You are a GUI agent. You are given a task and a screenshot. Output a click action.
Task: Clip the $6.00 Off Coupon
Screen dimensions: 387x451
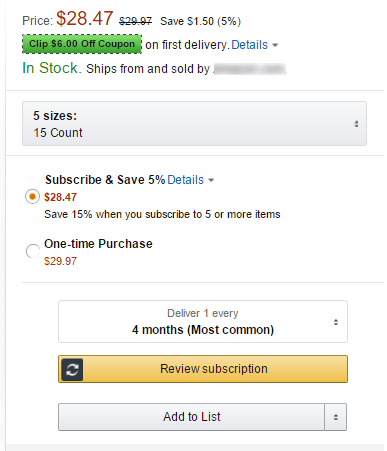click(82, 44)
